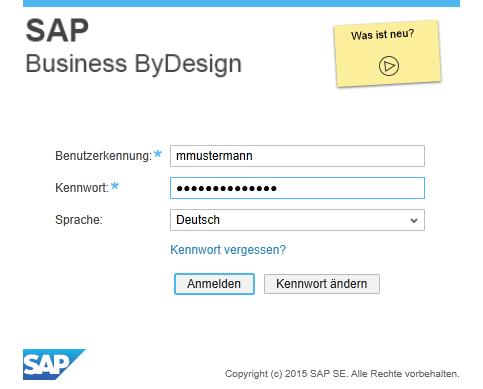This screenshot has height=389, width=483.
Task: Click the Kennwort label
Action: pyautogui.click(x=82, y=188)
